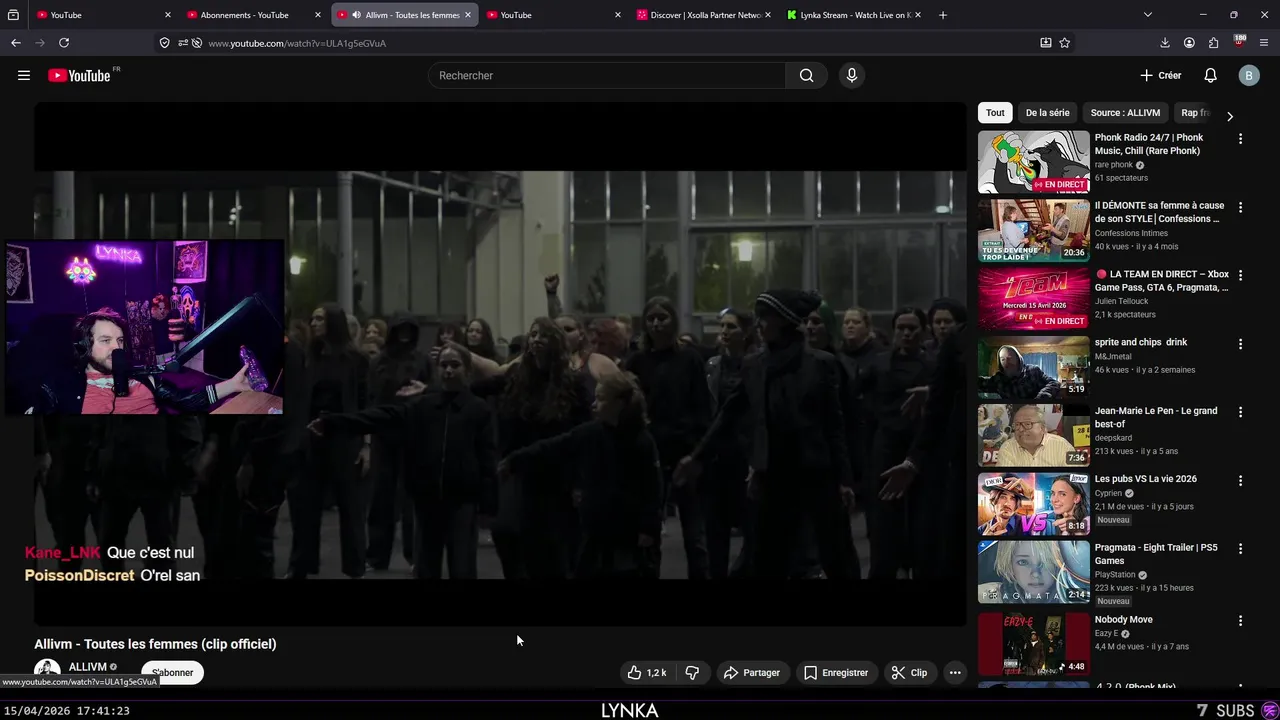Open the account avatar menu
This screenshot has height=720, width=1280.
(1248, 75)
